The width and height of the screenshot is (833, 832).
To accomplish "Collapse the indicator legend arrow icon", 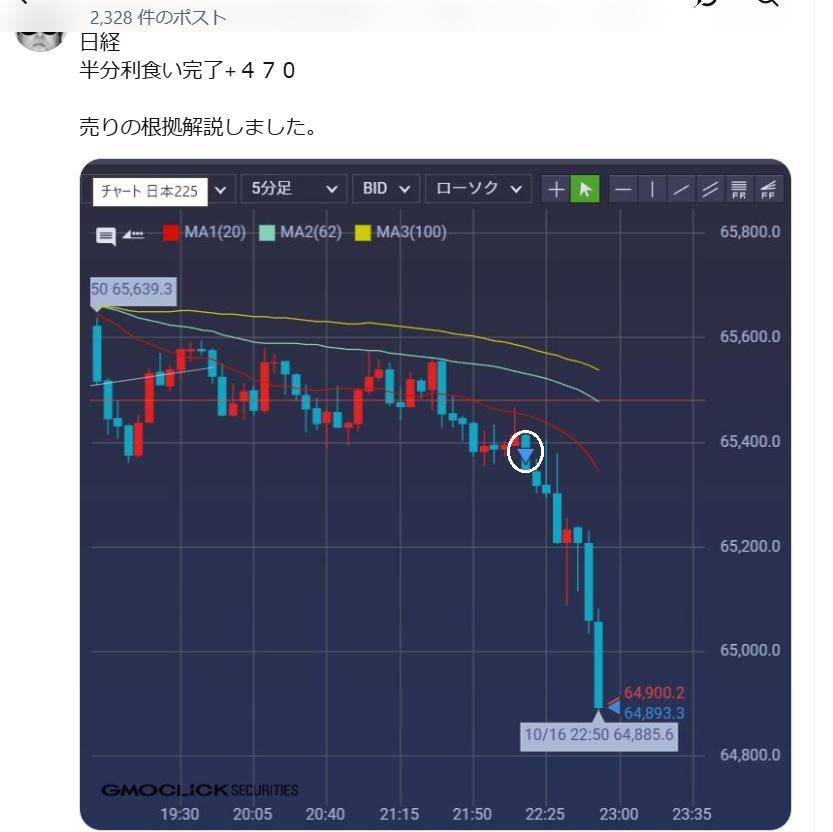I will pos(133,234).
